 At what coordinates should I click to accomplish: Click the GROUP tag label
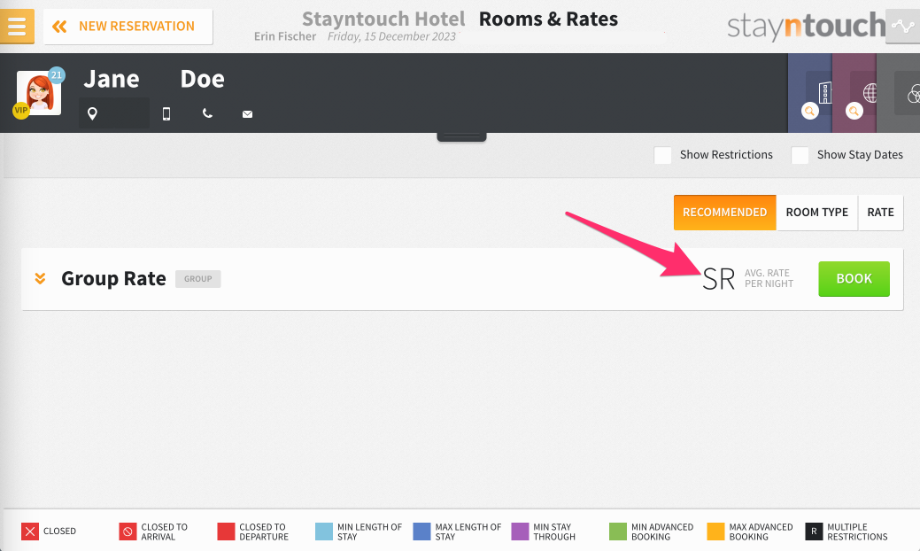pos(198,279)
